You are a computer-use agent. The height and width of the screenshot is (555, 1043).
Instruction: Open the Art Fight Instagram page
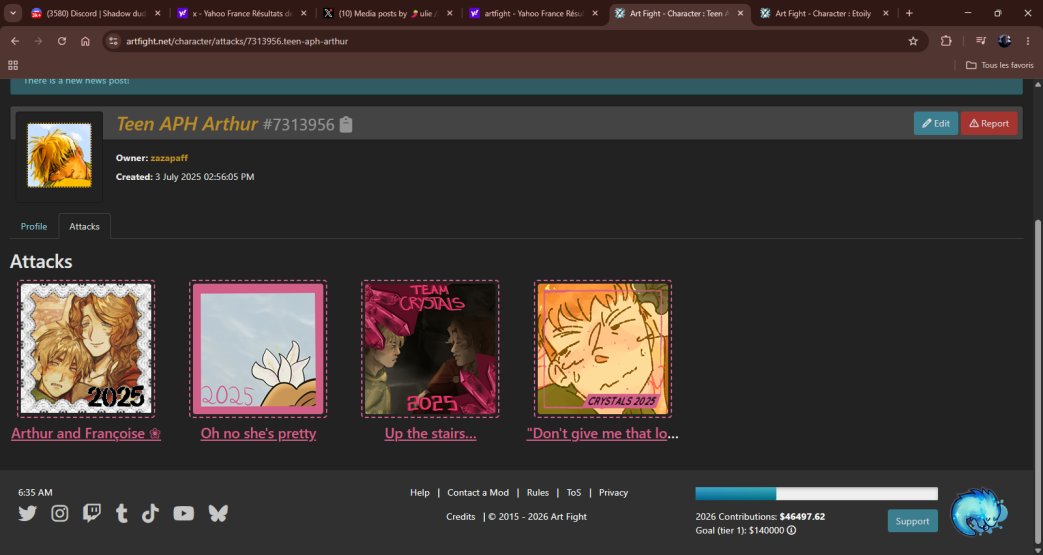(60, 513)
